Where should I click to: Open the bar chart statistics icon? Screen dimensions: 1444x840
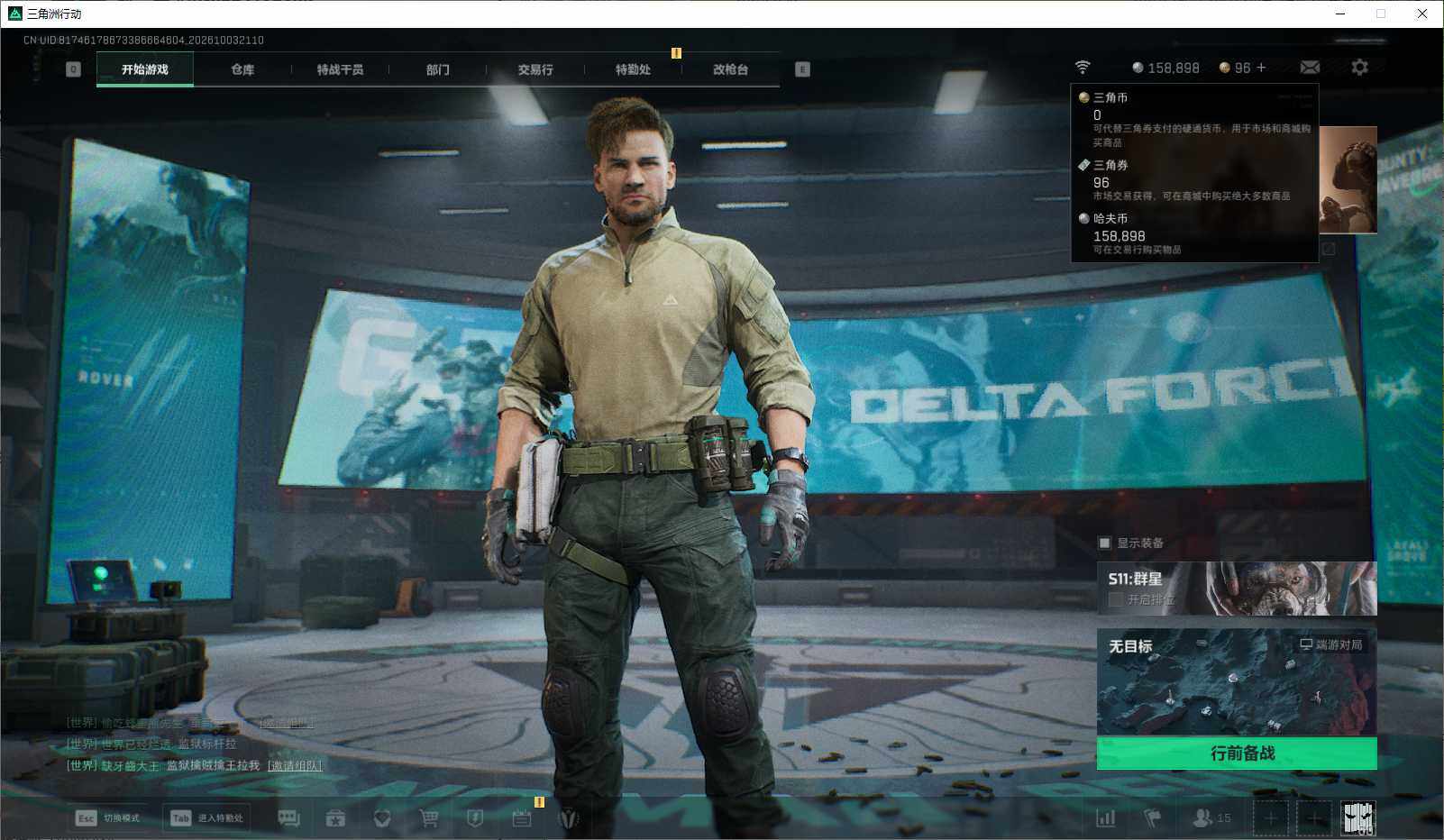[1105, 818]
